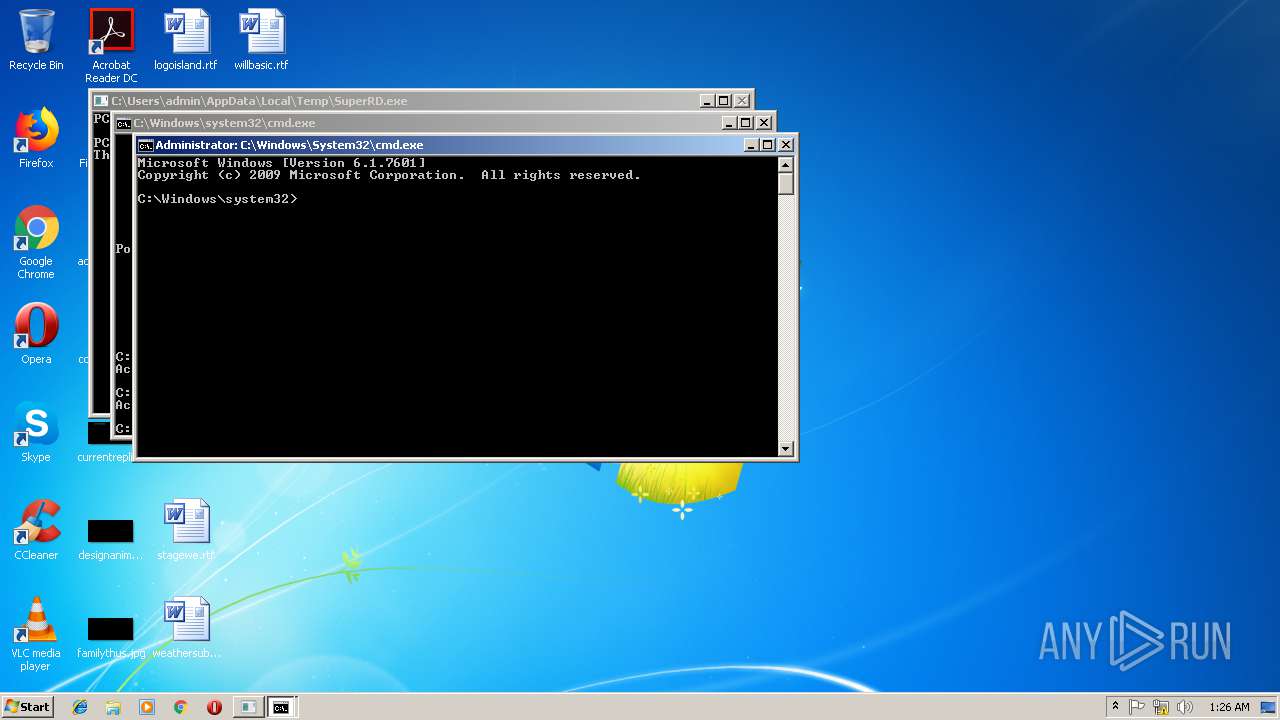
Task: Show hidden system tray icons
Action: click(x=1115, y=707)
